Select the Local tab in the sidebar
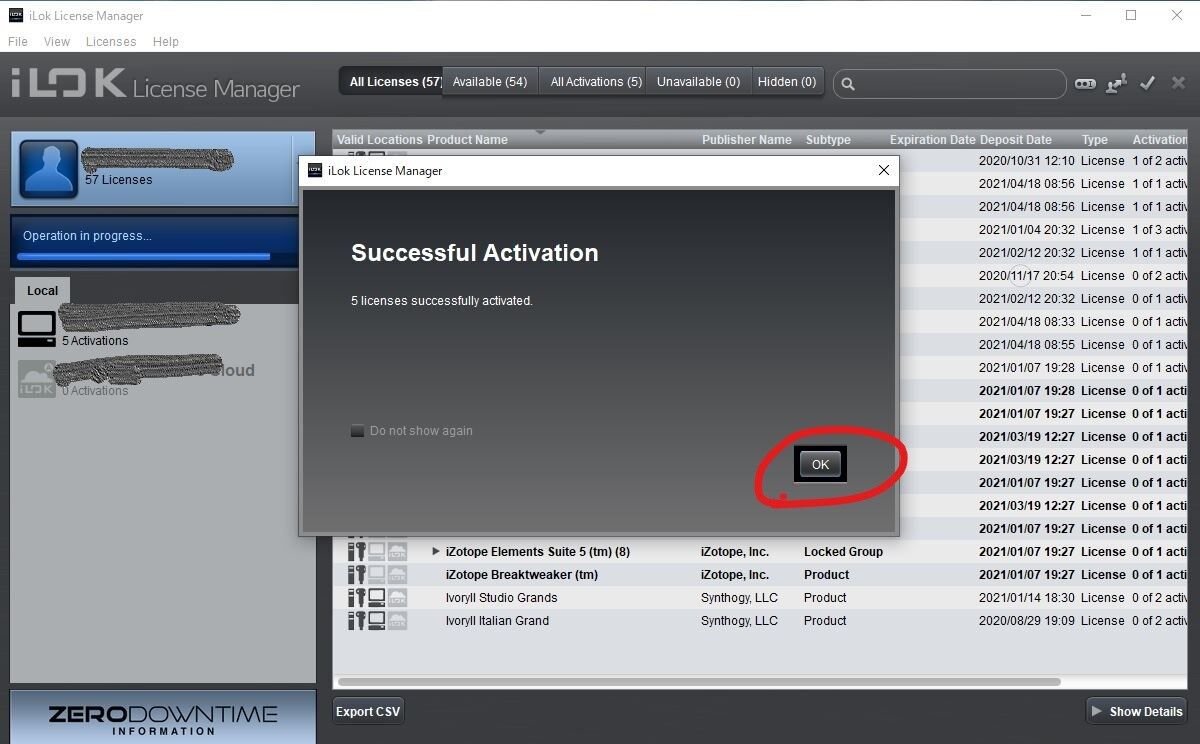 point(42,291)
